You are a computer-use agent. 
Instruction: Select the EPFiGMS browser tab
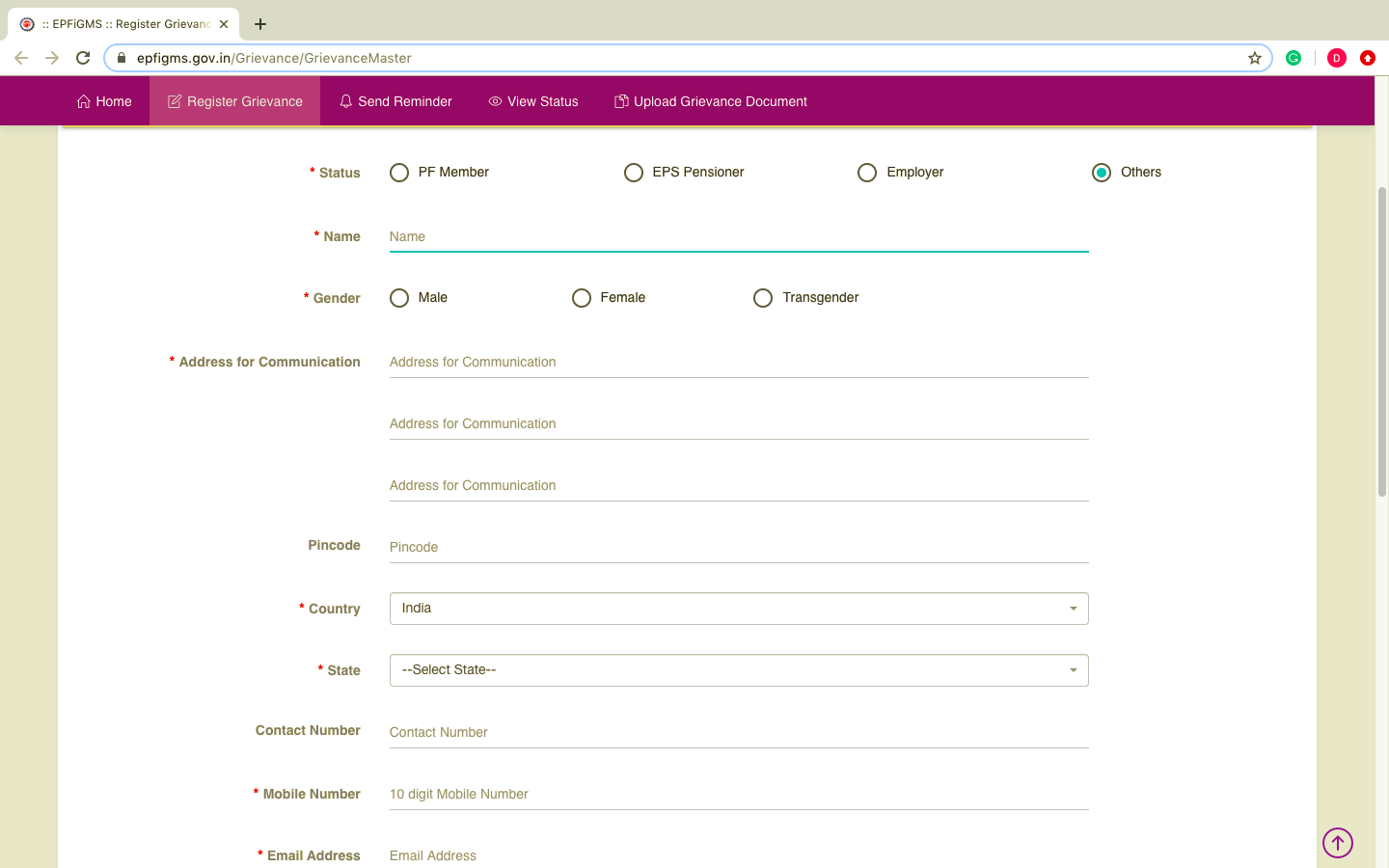(123, 24)
